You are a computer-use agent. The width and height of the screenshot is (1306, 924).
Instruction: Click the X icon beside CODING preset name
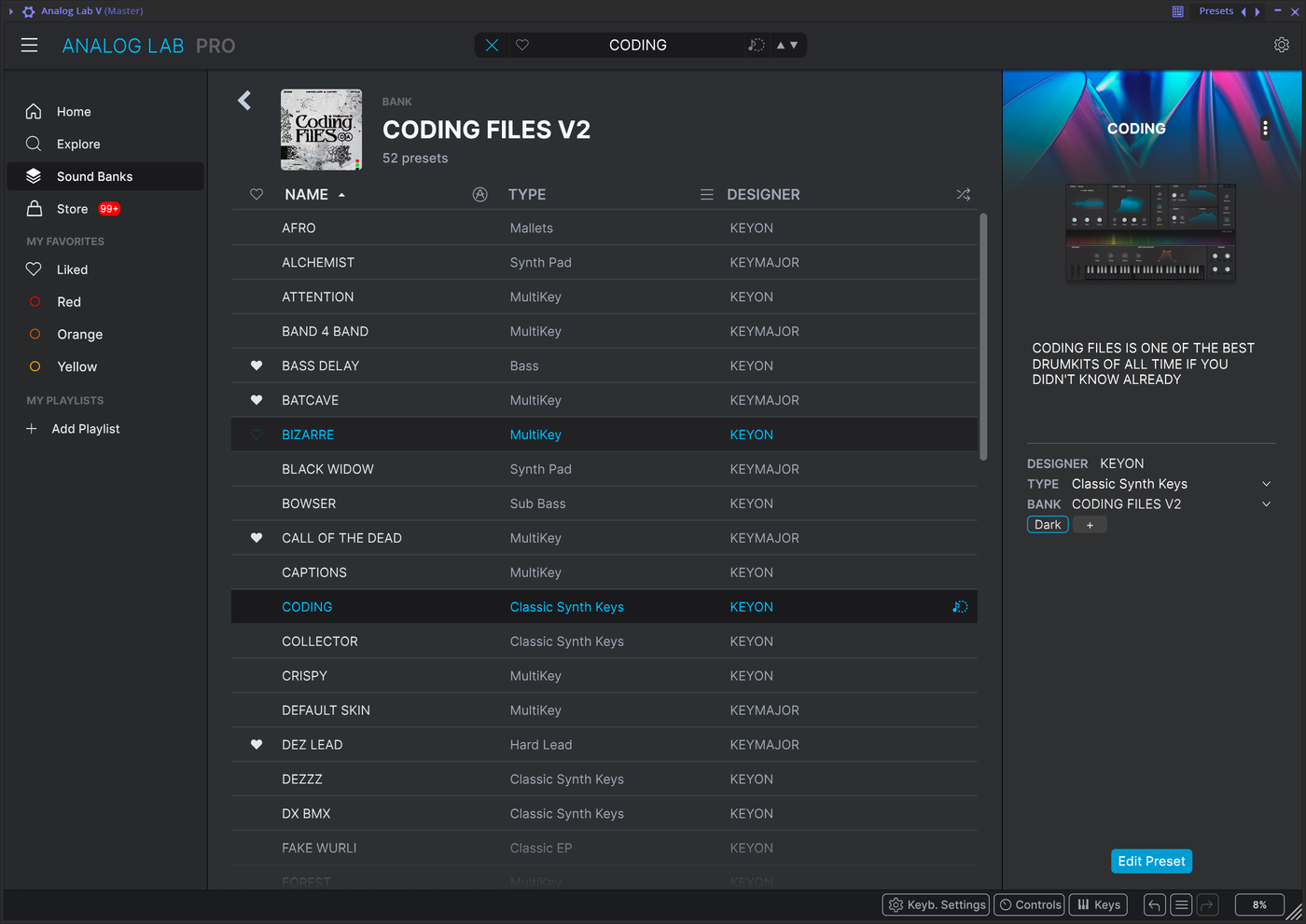[x=492, y=45]
